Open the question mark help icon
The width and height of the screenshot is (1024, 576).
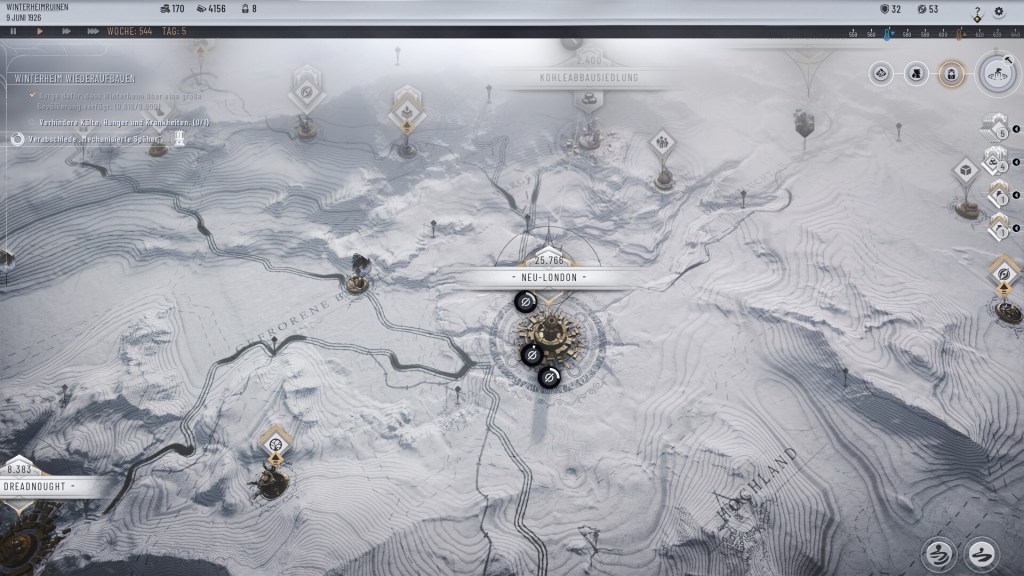coord(977,12)
